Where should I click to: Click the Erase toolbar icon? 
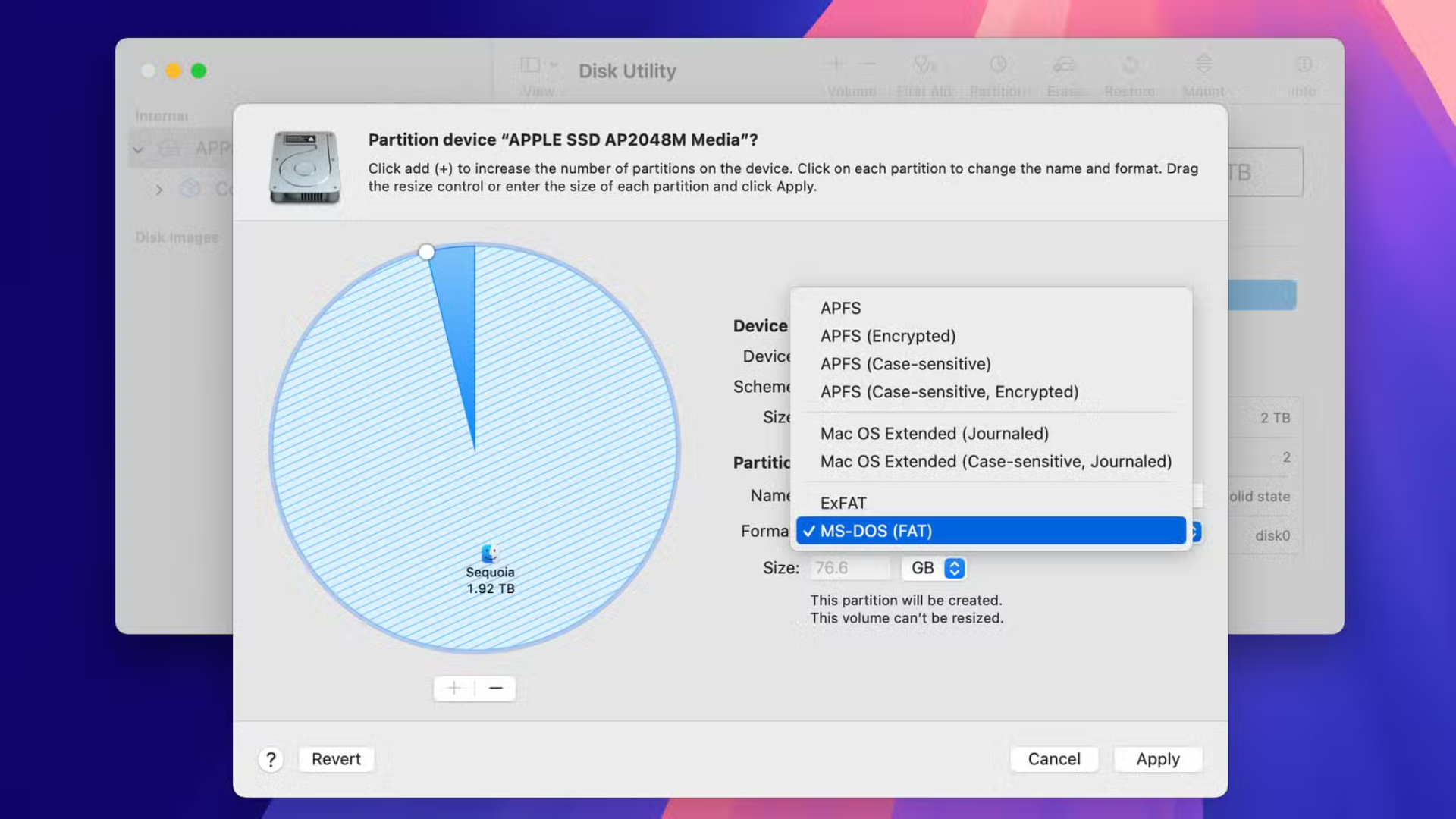pyautogui.click(x=1064, y=72)
